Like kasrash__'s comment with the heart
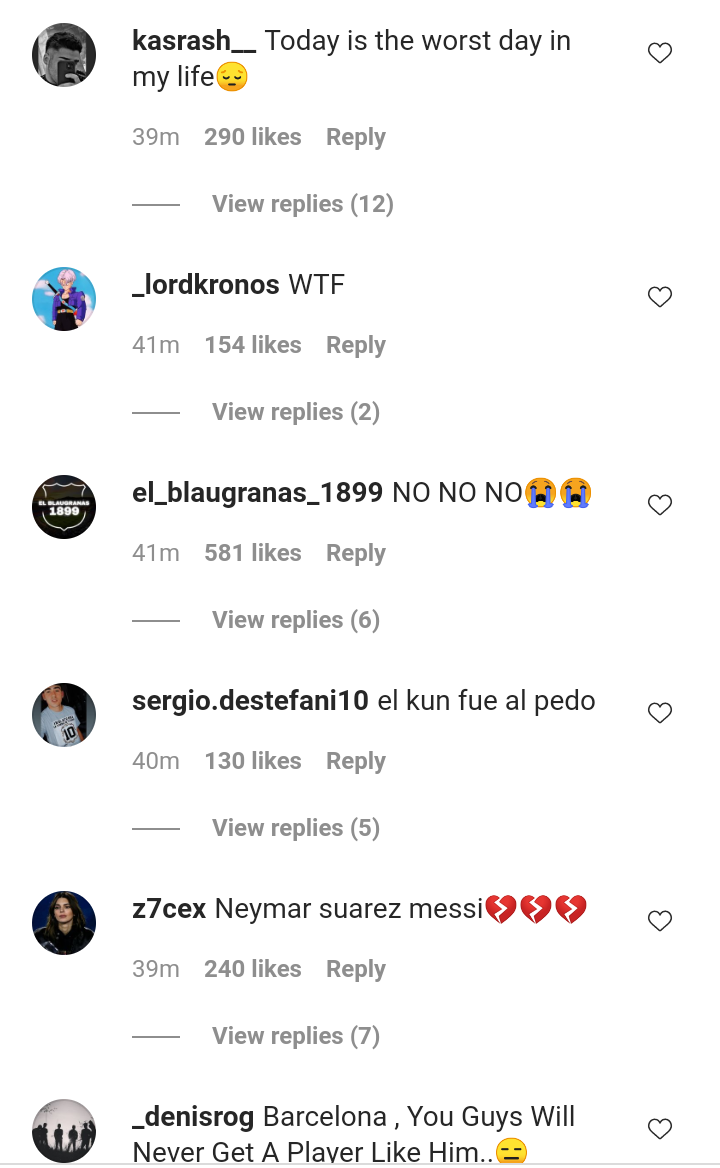 coord(659,54)
